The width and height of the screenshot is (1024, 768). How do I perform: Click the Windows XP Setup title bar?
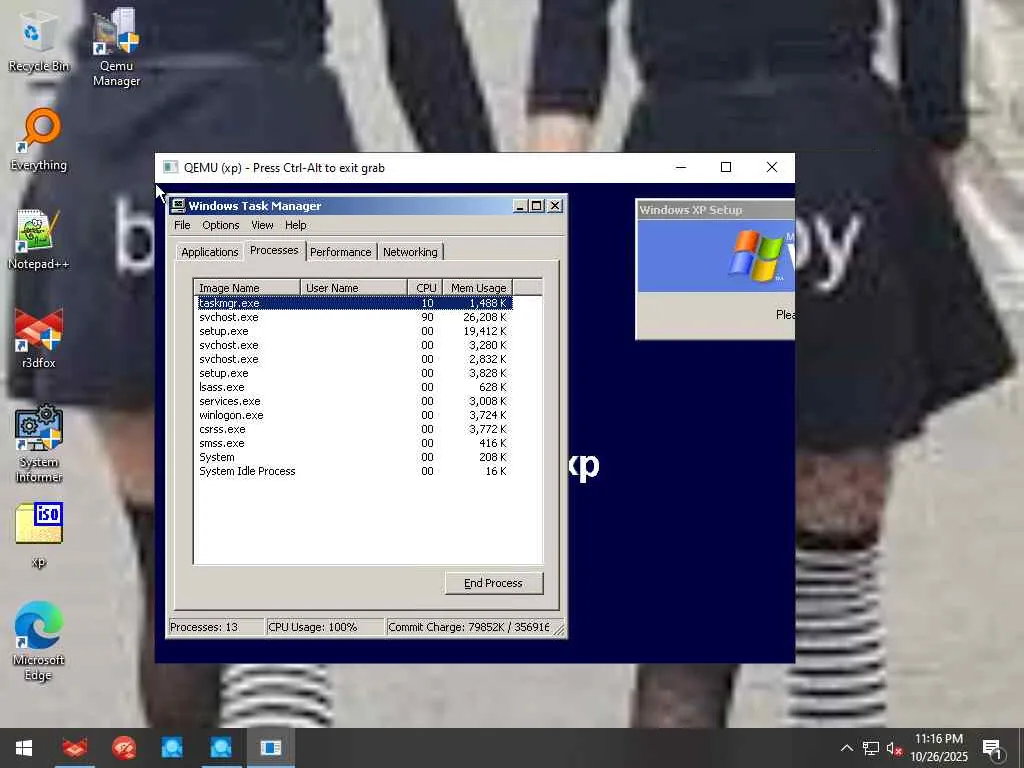(716, 210)
